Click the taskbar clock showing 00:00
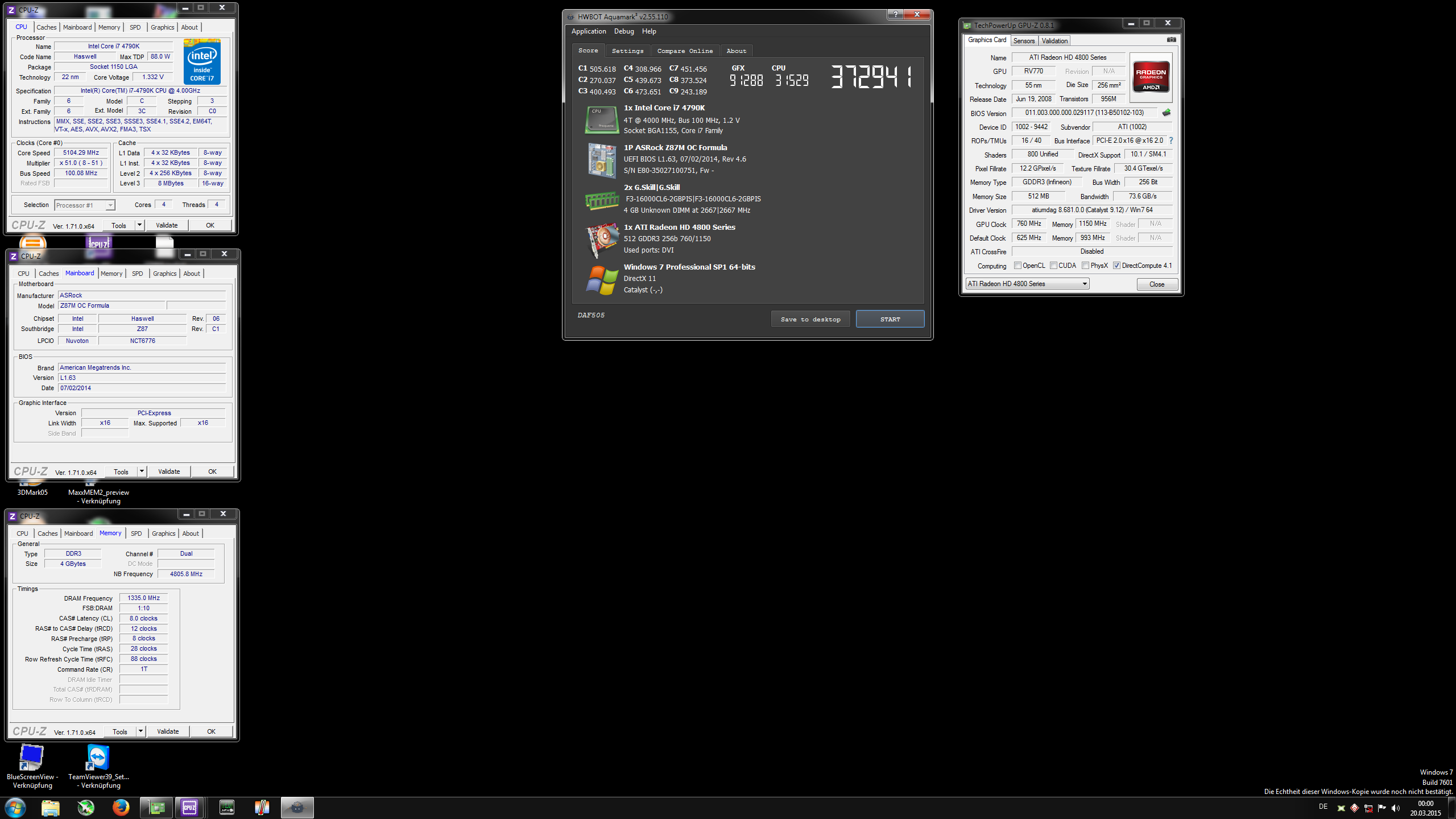This screenshot has height=819, width=1456. point(1426,808)
